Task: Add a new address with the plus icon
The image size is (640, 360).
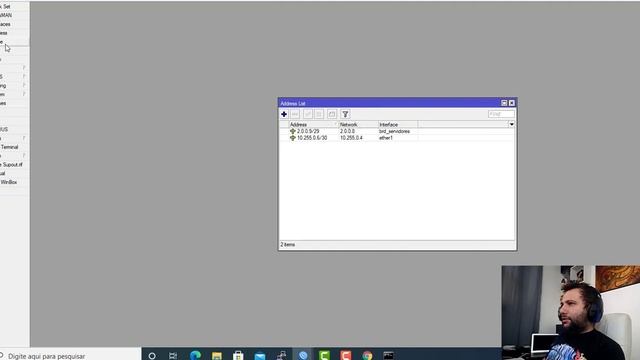Action: click(x=284, y=114)
